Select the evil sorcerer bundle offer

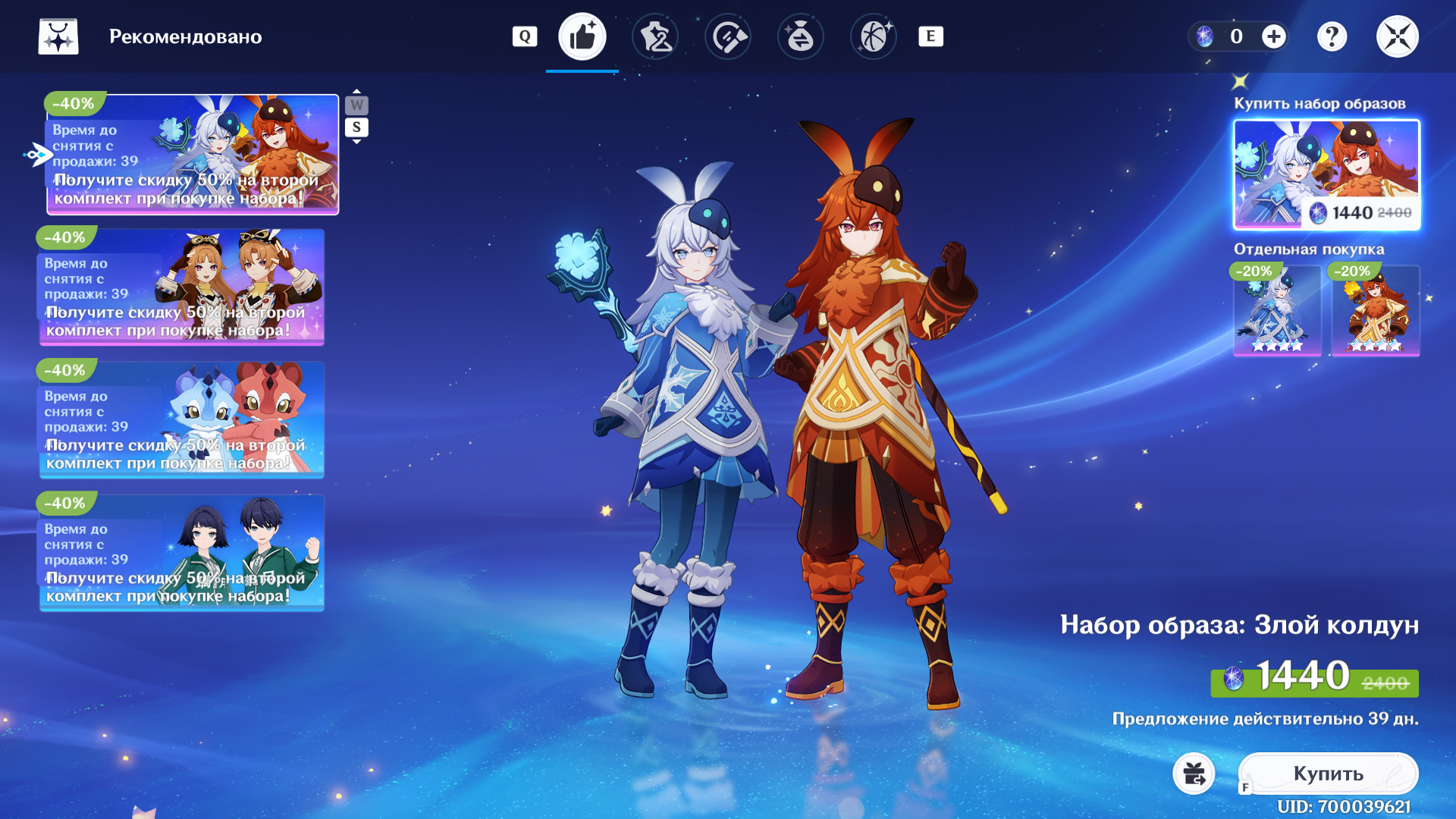pos(193,155)
